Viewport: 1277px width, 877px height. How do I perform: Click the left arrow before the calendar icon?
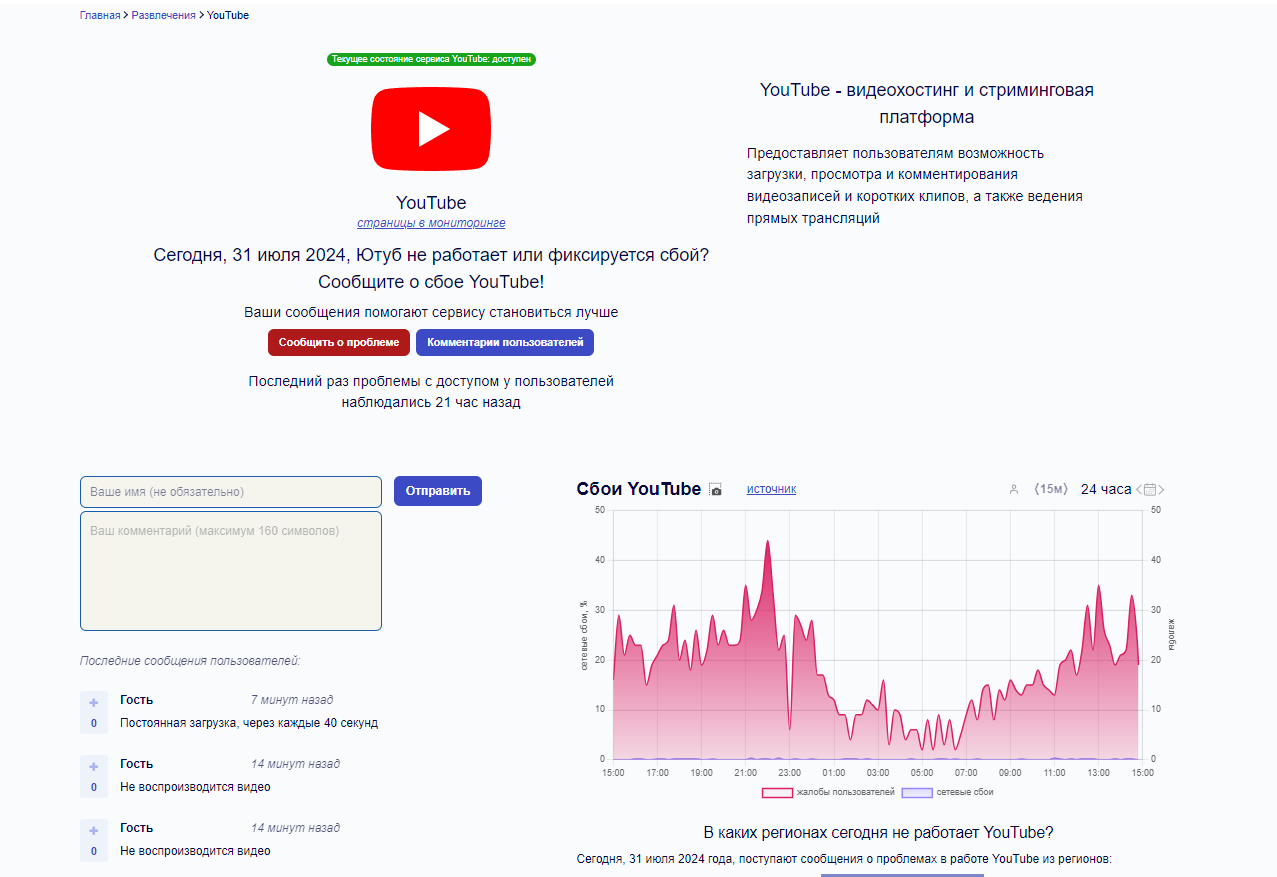click(1139, 490)
